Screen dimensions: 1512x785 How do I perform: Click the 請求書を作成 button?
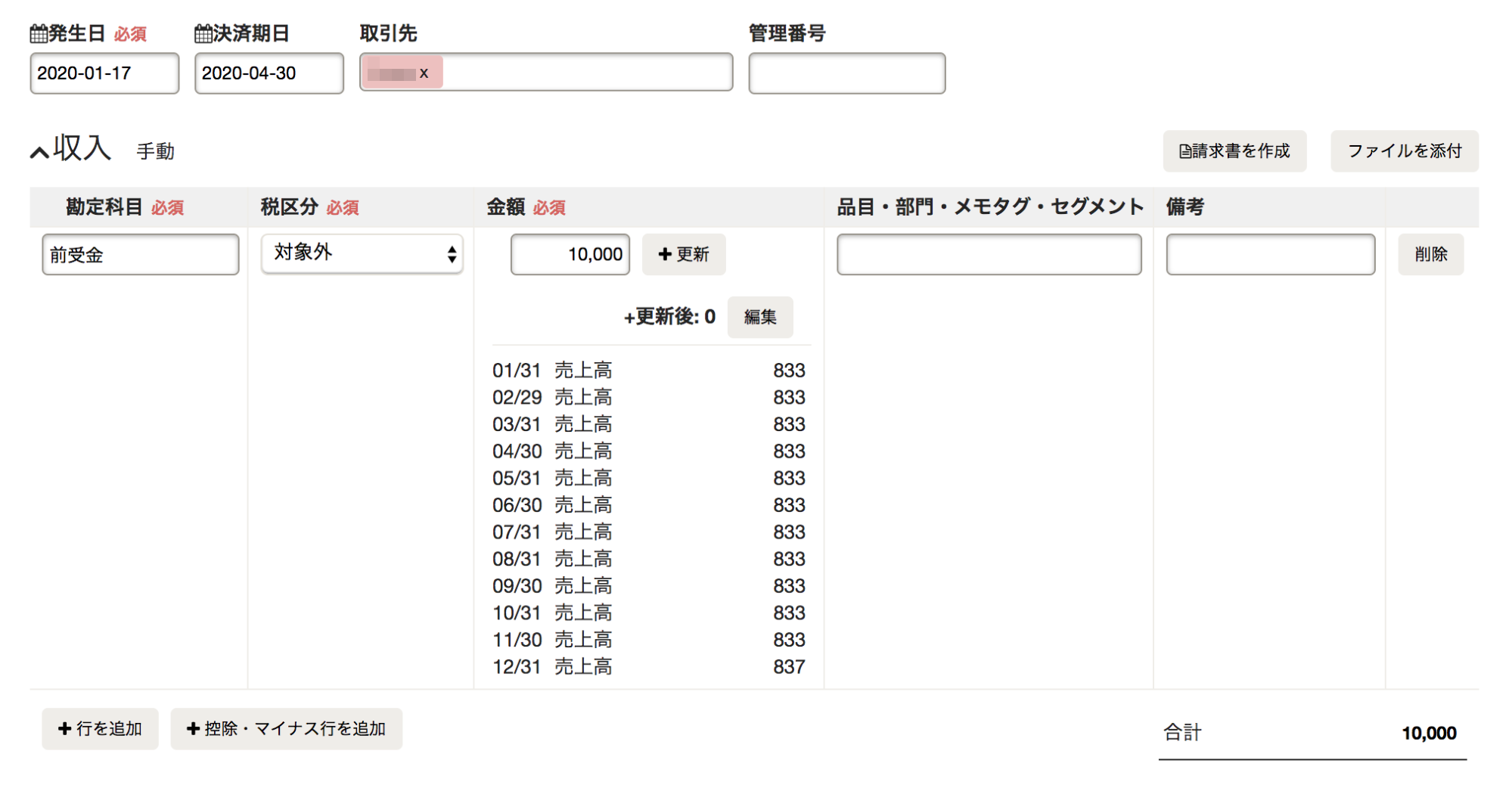click(x=1234, y=151)
